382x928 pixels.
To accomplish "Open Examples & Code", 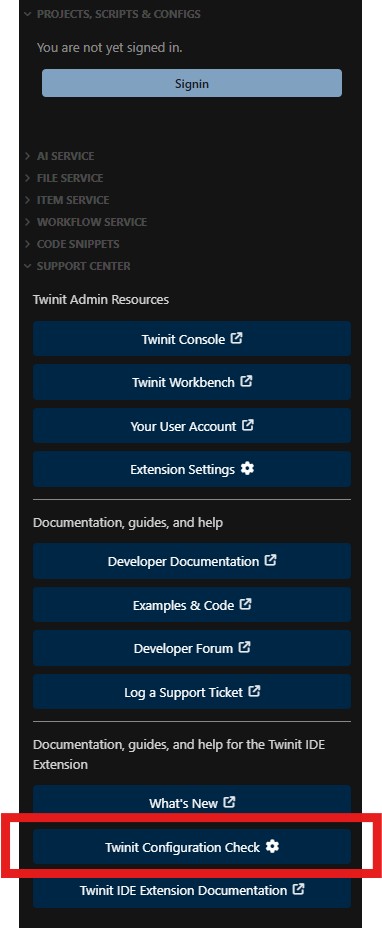I will (192, 605).
